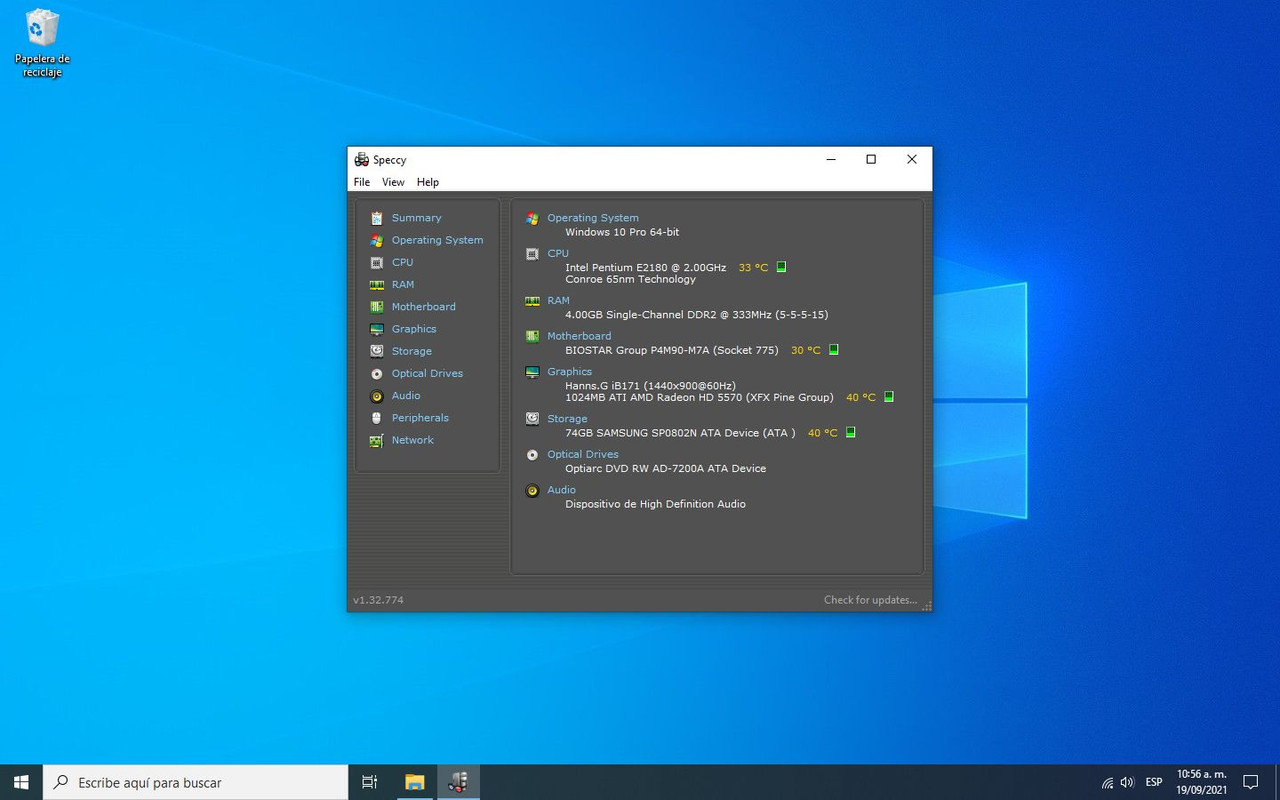Image resolution: width=1280 pixels, height=800 pixels.
Task: Click the Optical Drives icon in summary panel
Action: click(532, 455)
